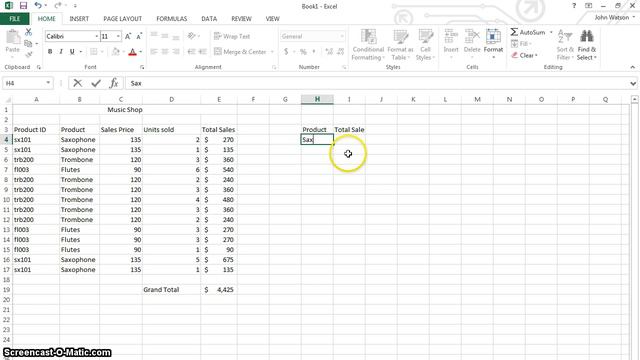This screenshot has height=360, width=640.
Task: Select the Music Shop title cell
Action: click(x=125, y=109)
